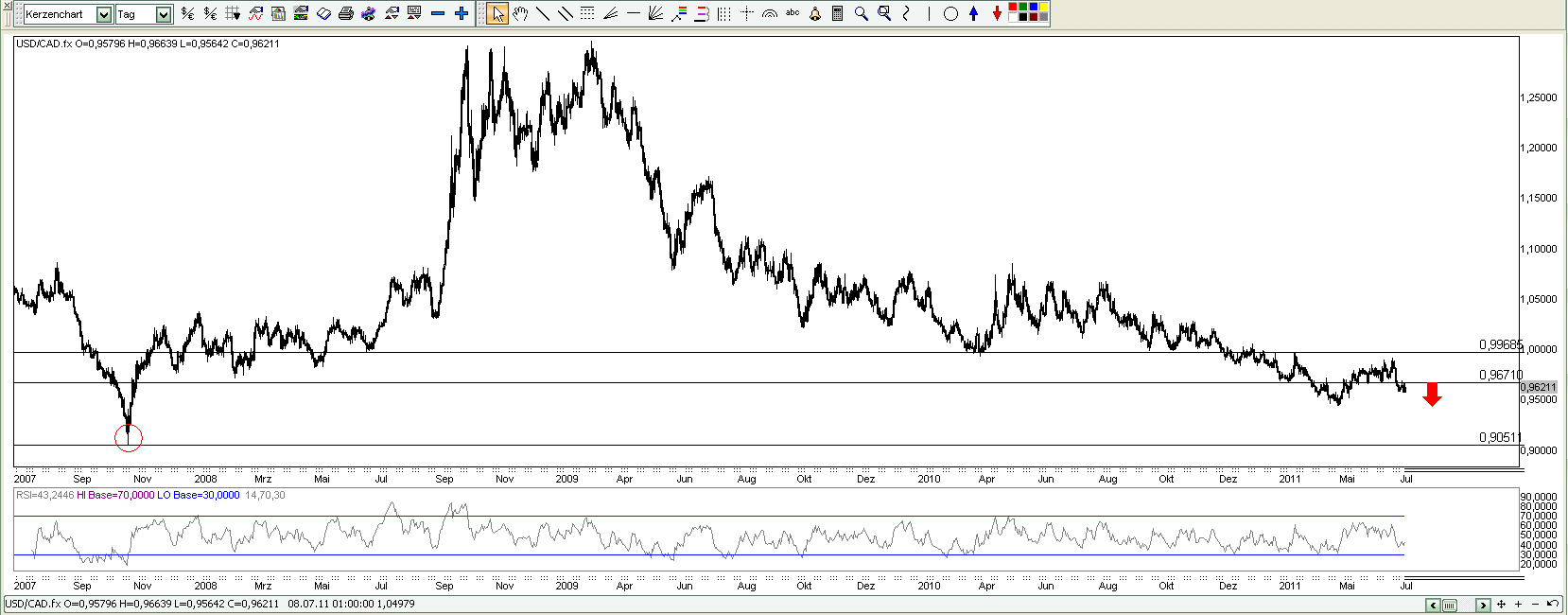
Task: Pick the blue color swatch
Action: [x=1034, y=8]
